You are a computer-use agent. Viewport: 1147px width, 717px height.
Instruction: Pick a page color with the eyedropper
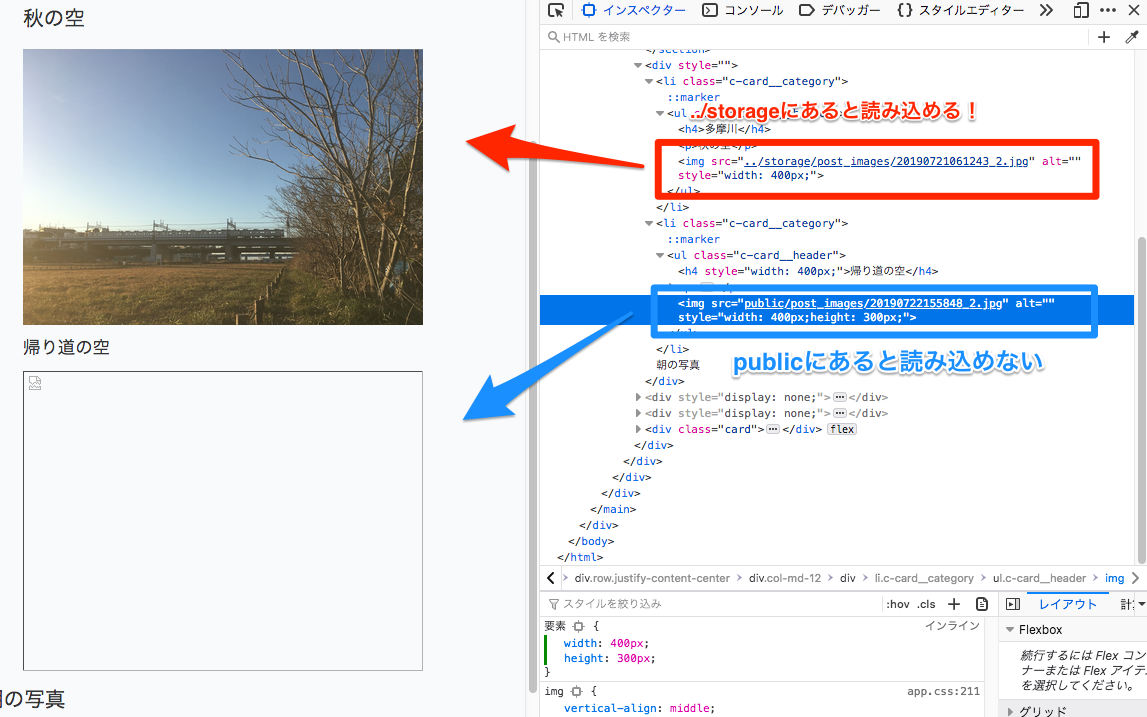(x=1132, y=37)
